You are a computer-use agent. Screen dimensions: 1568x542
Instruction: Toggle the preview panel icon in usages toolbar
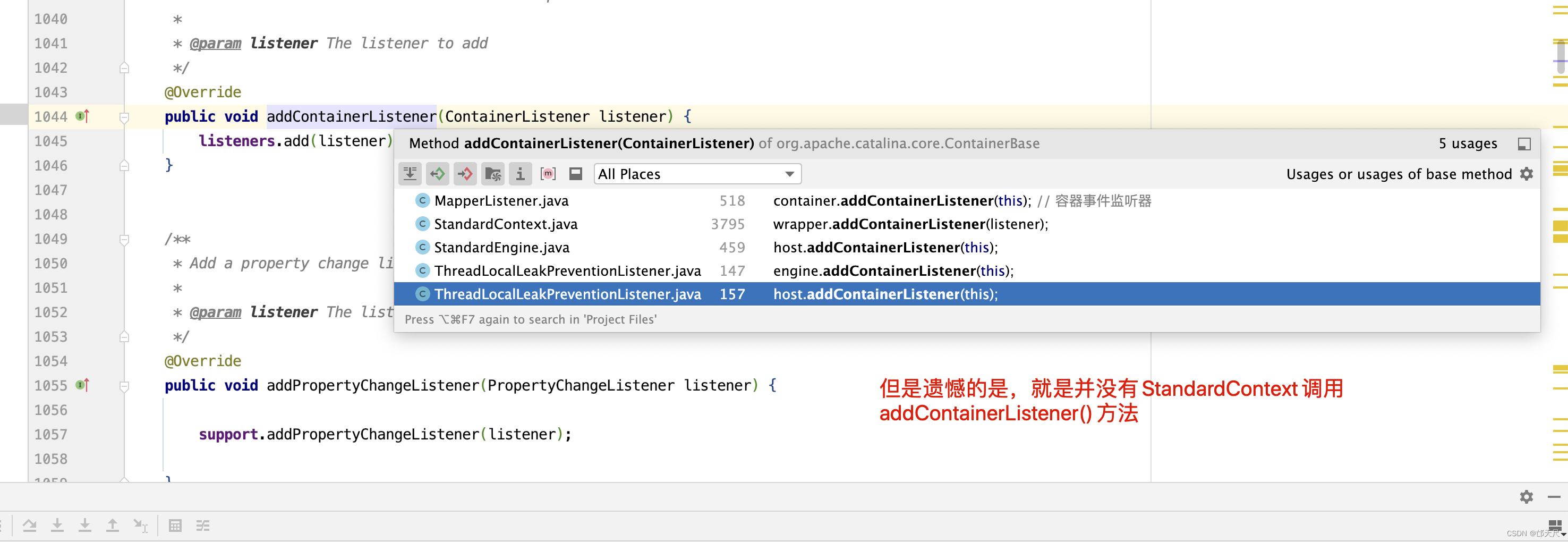coord(576,174)
